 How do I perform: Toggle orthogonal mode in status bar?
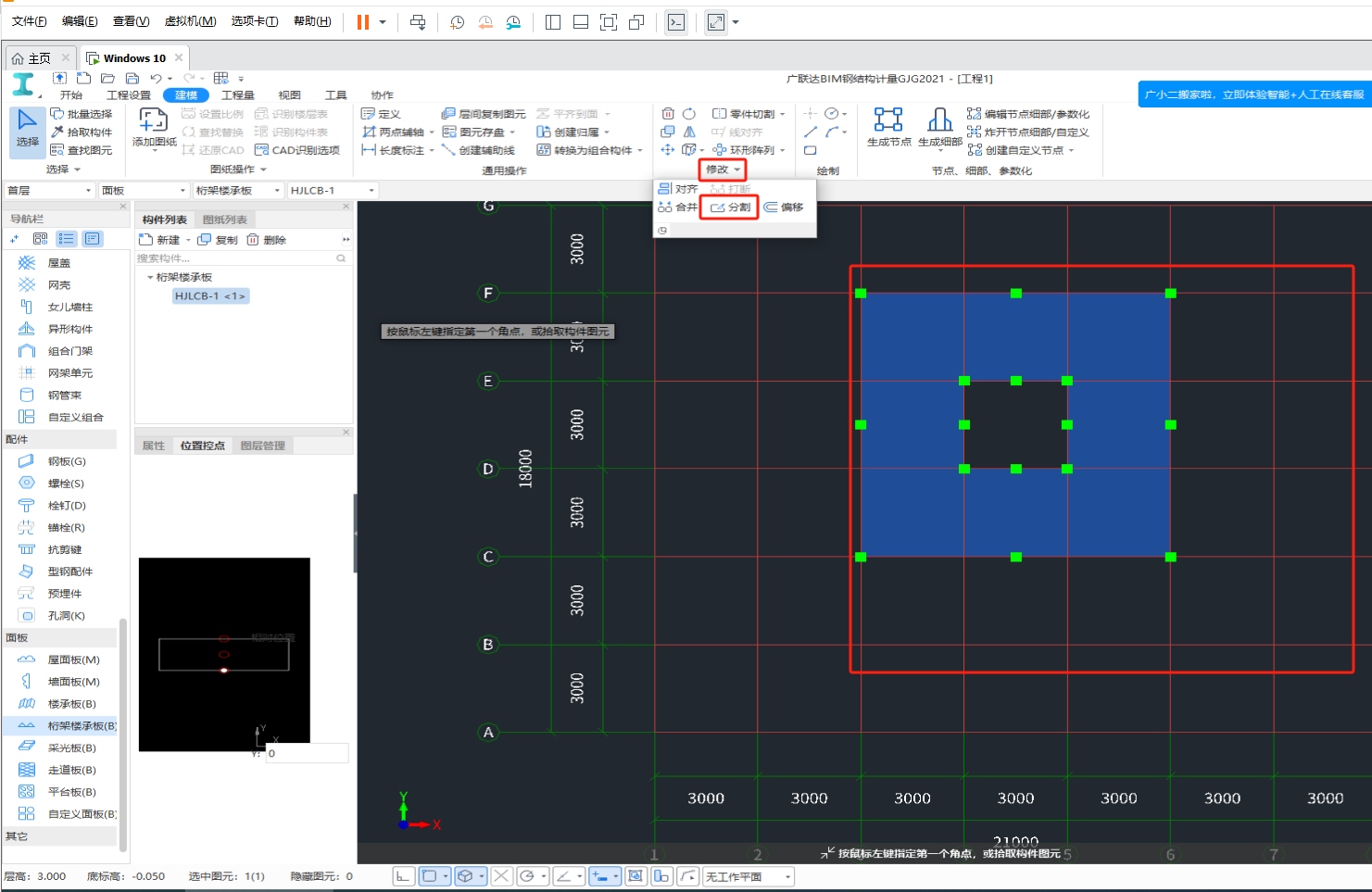coord(403,876)
